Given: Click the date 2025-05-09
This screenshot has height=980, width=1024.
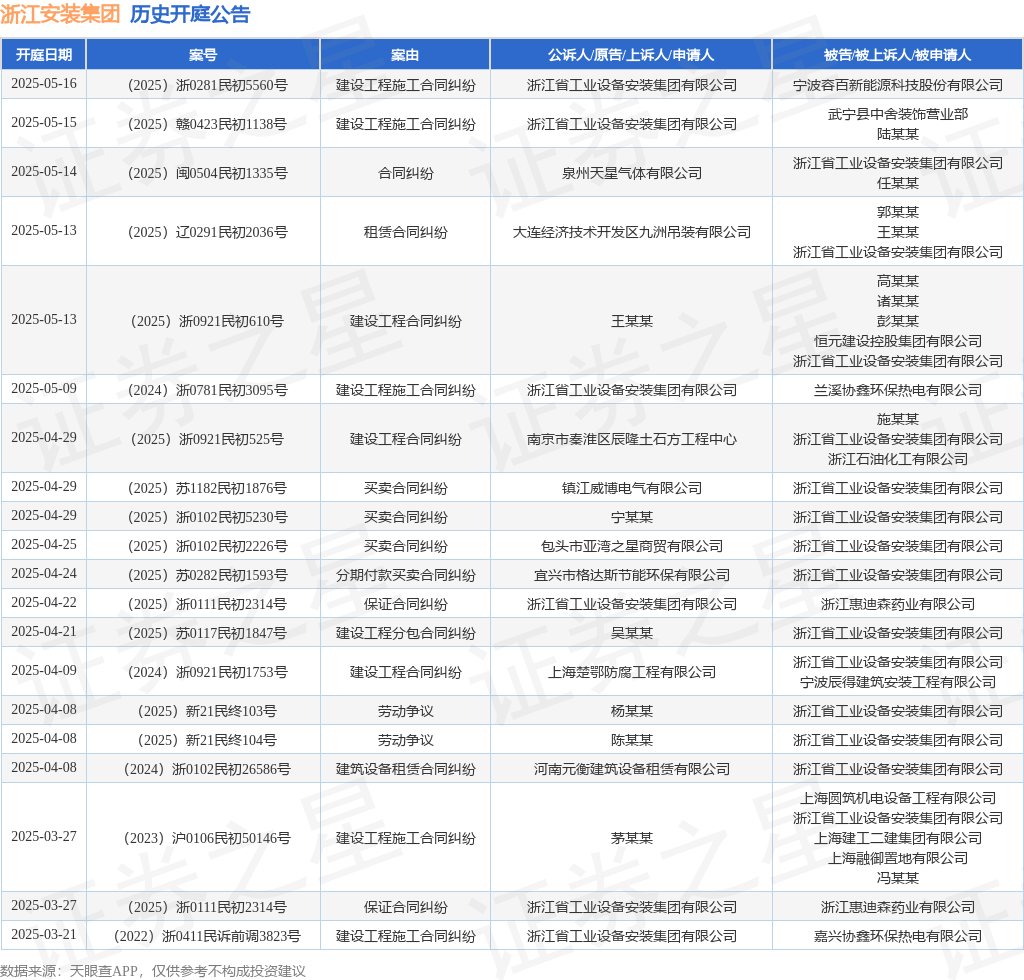Looking at the screenshot, I should pos(44,388).
